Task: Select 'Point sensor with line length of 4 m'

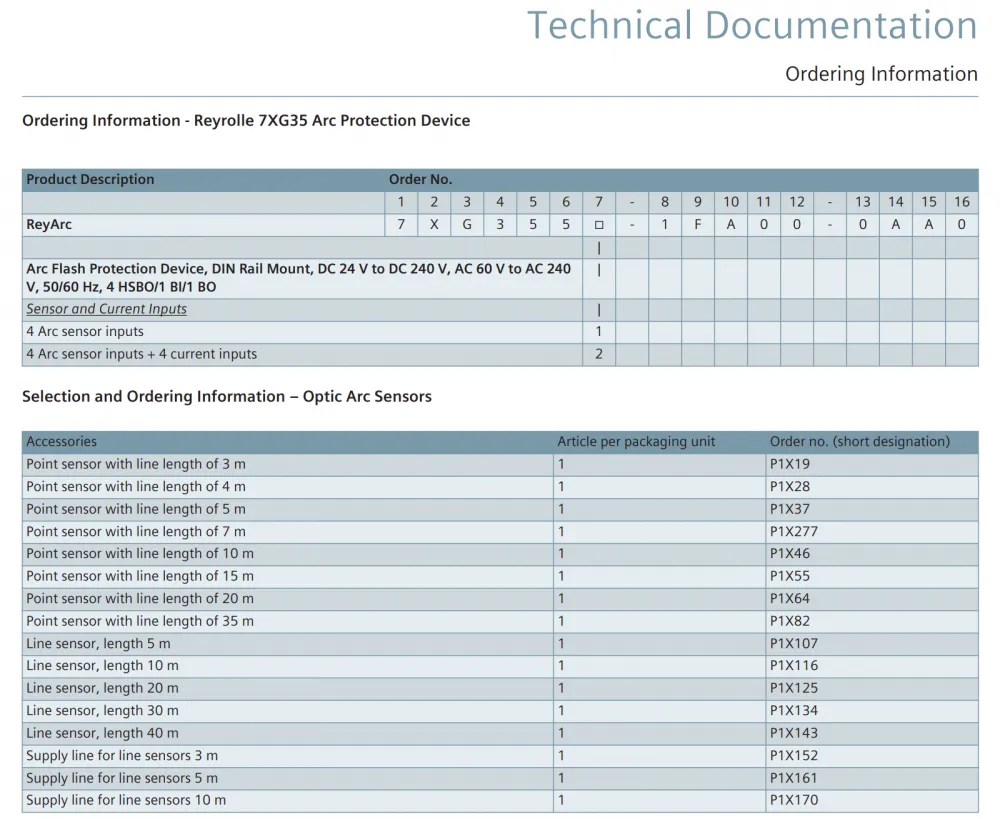Action: pyautogui.click(x=136, y=487)
